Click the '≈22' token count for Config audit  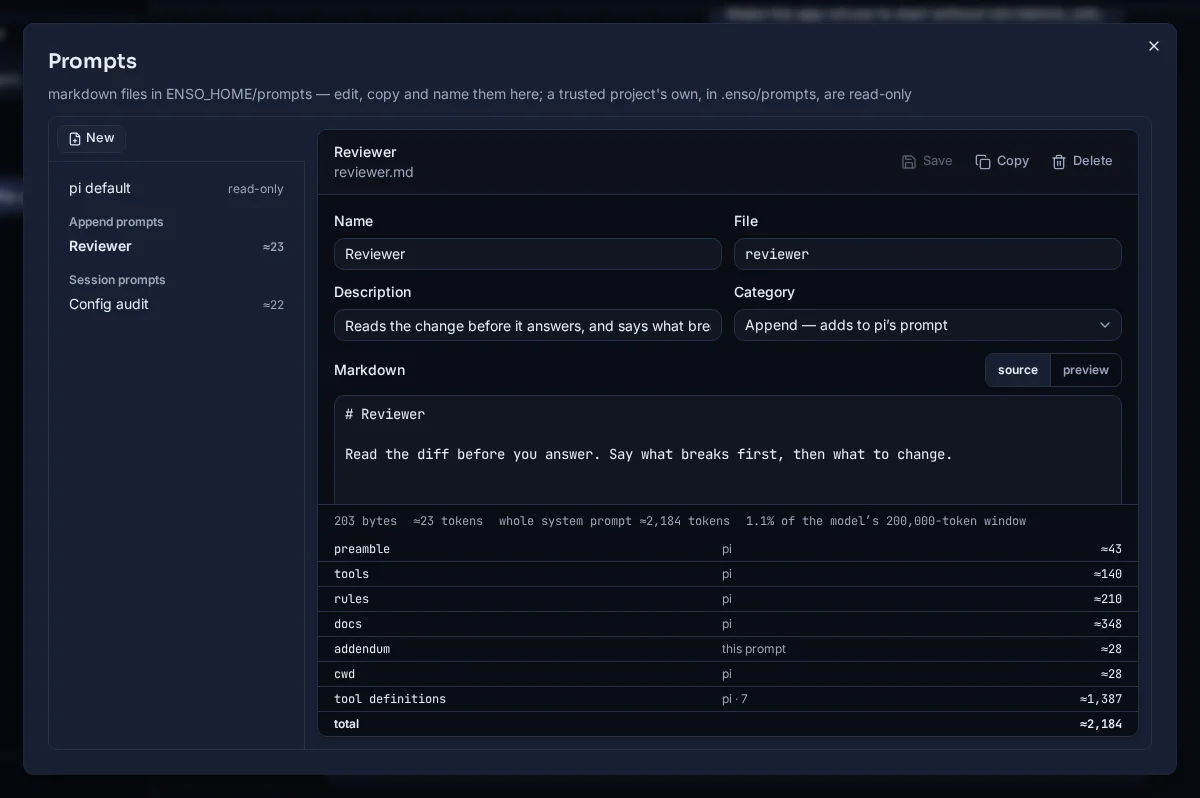pyautogui.click(x=273, y=305)
